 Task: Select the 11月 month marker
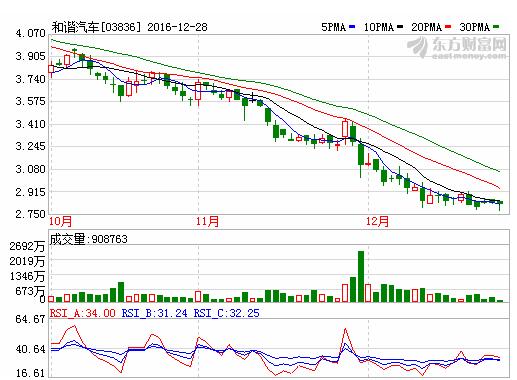(x=207, y=221)
